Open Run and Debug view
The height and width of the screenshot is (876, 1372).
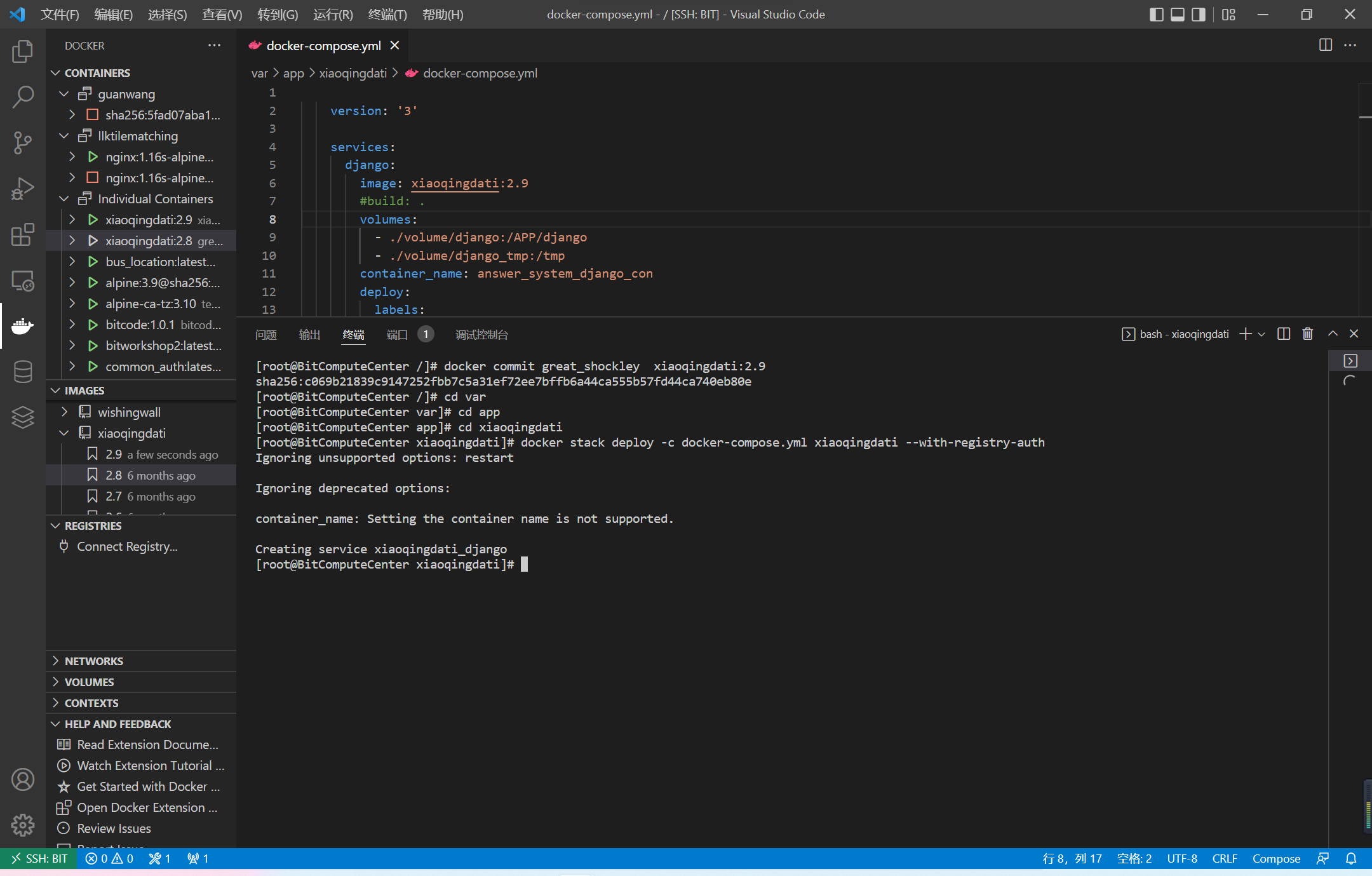(23, 189)
